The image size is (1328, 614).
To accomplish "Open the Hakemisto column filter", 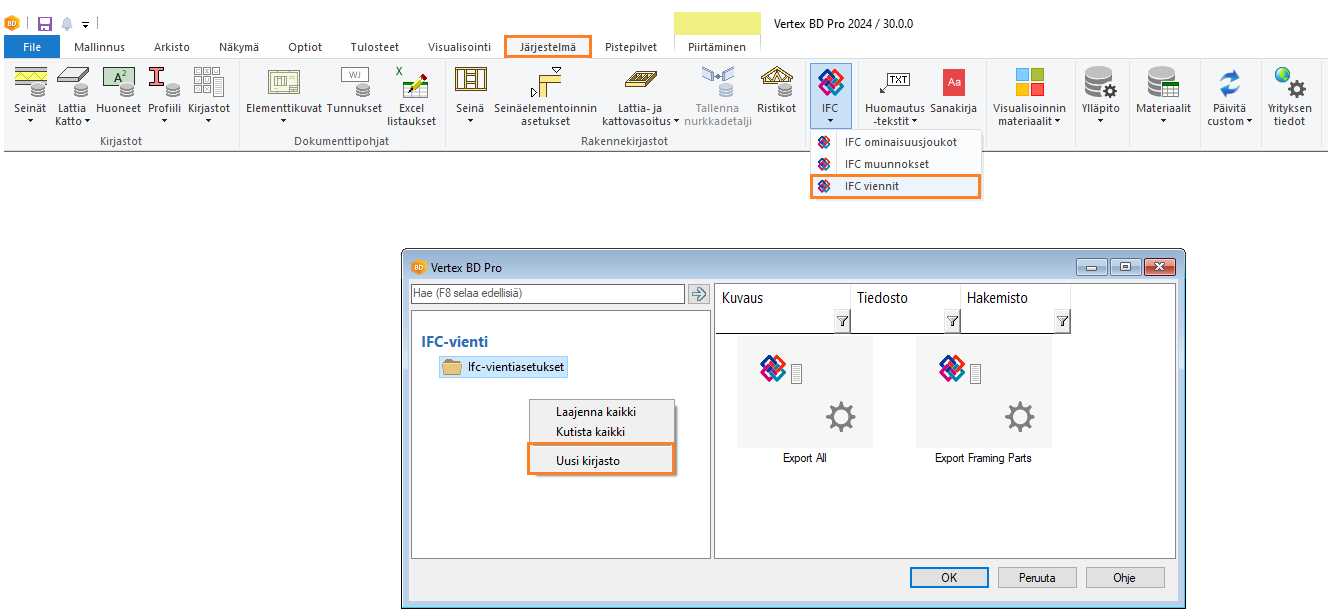I will [x=1061, y=321].
